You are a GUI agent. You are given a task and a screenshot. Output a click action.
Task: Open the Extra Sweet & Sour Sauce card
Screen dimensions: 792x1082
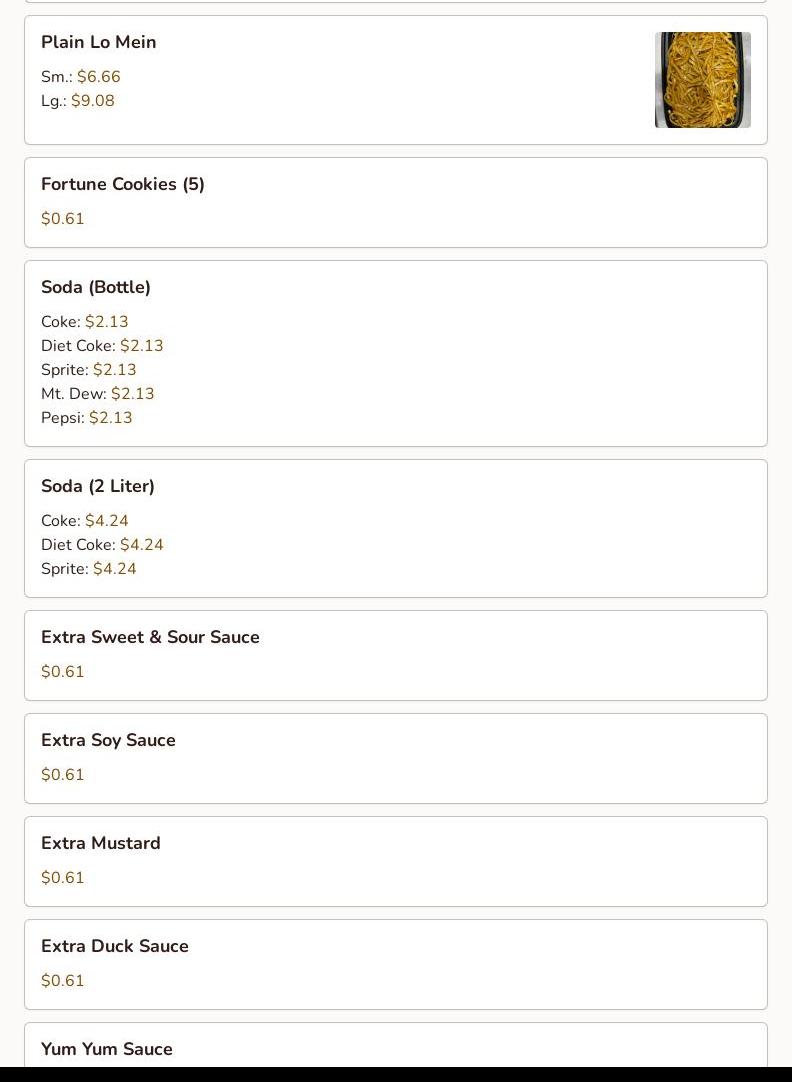point(396,656)
